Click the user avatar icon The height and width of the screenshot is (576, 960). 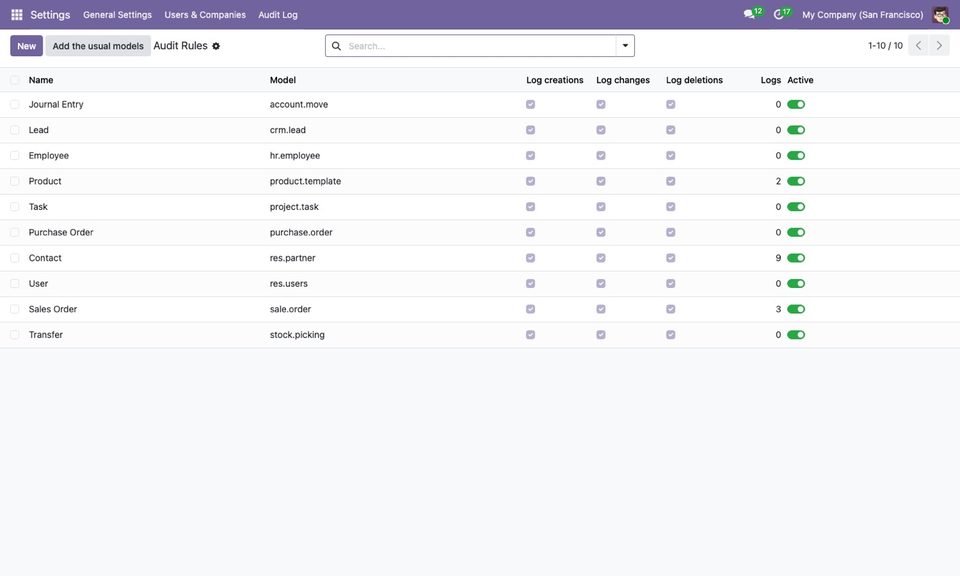click(940, 15)
